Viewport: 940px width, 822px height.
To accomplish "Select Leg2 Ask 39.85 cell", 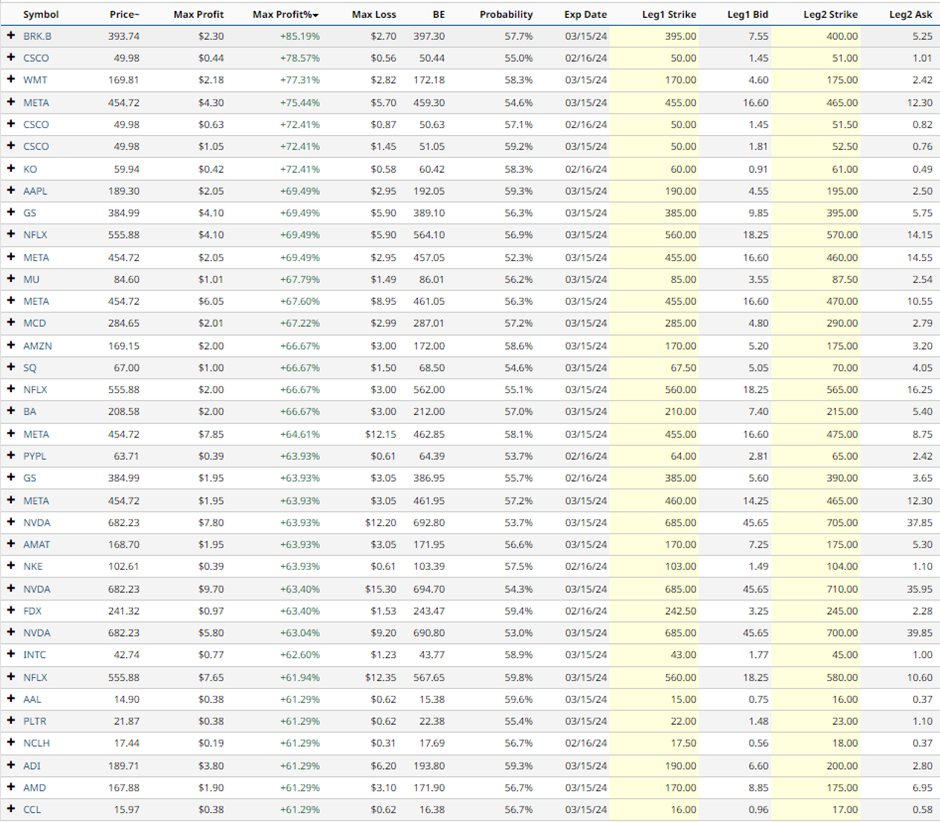I will 920,633.
